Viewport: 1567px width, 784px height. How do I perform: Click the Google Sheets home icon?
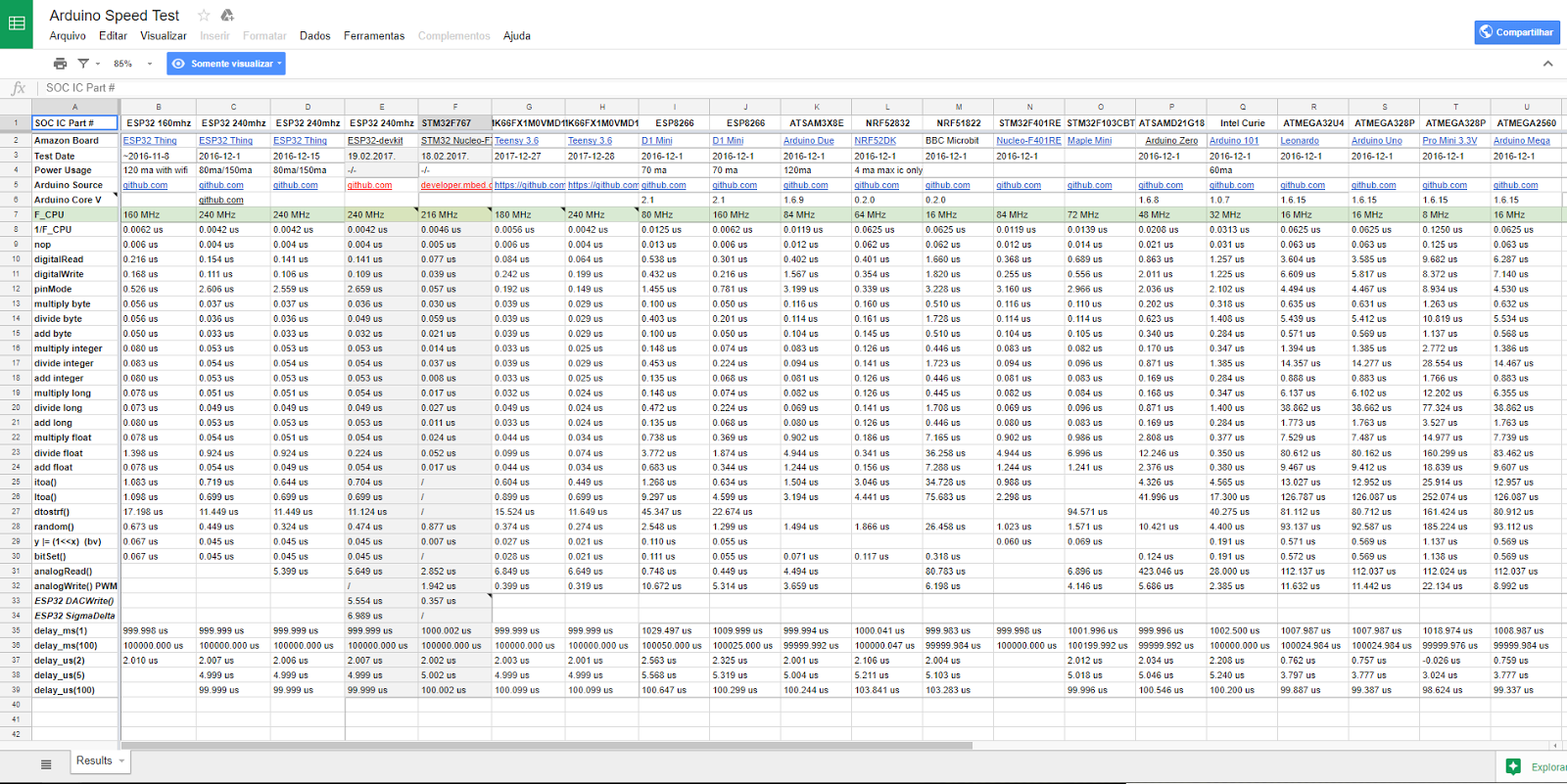point(17,23)
